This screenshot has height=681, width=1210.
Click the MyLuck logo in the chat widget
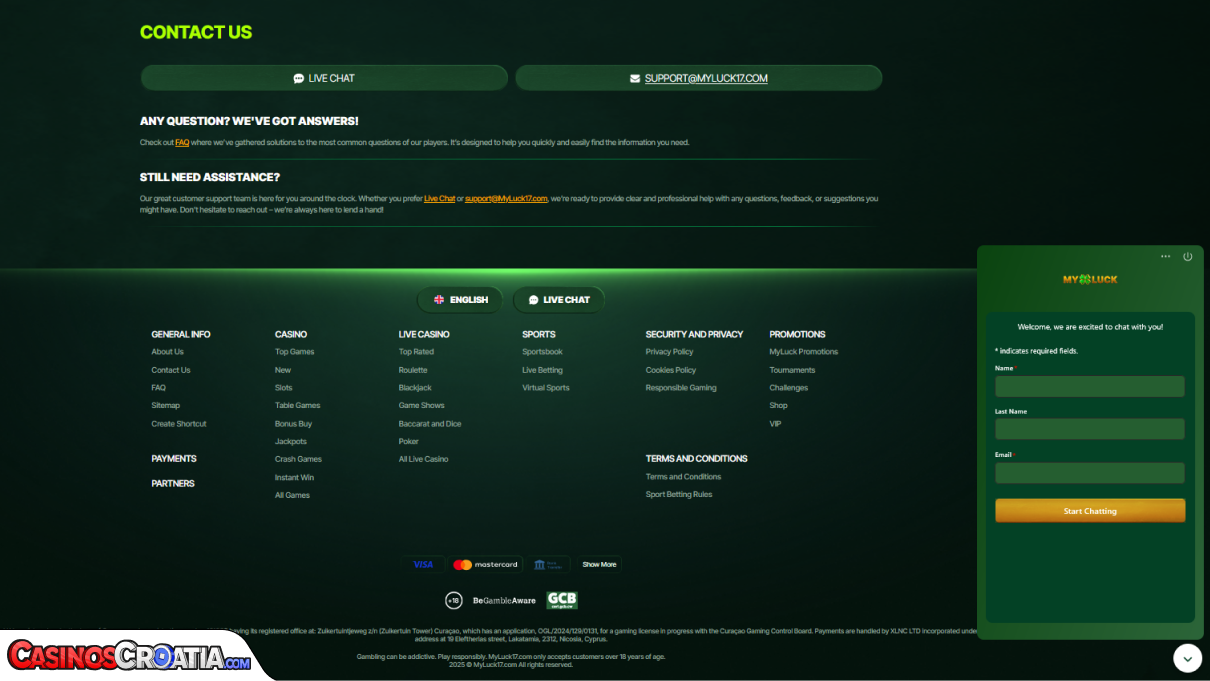(x=1090, y=280)
